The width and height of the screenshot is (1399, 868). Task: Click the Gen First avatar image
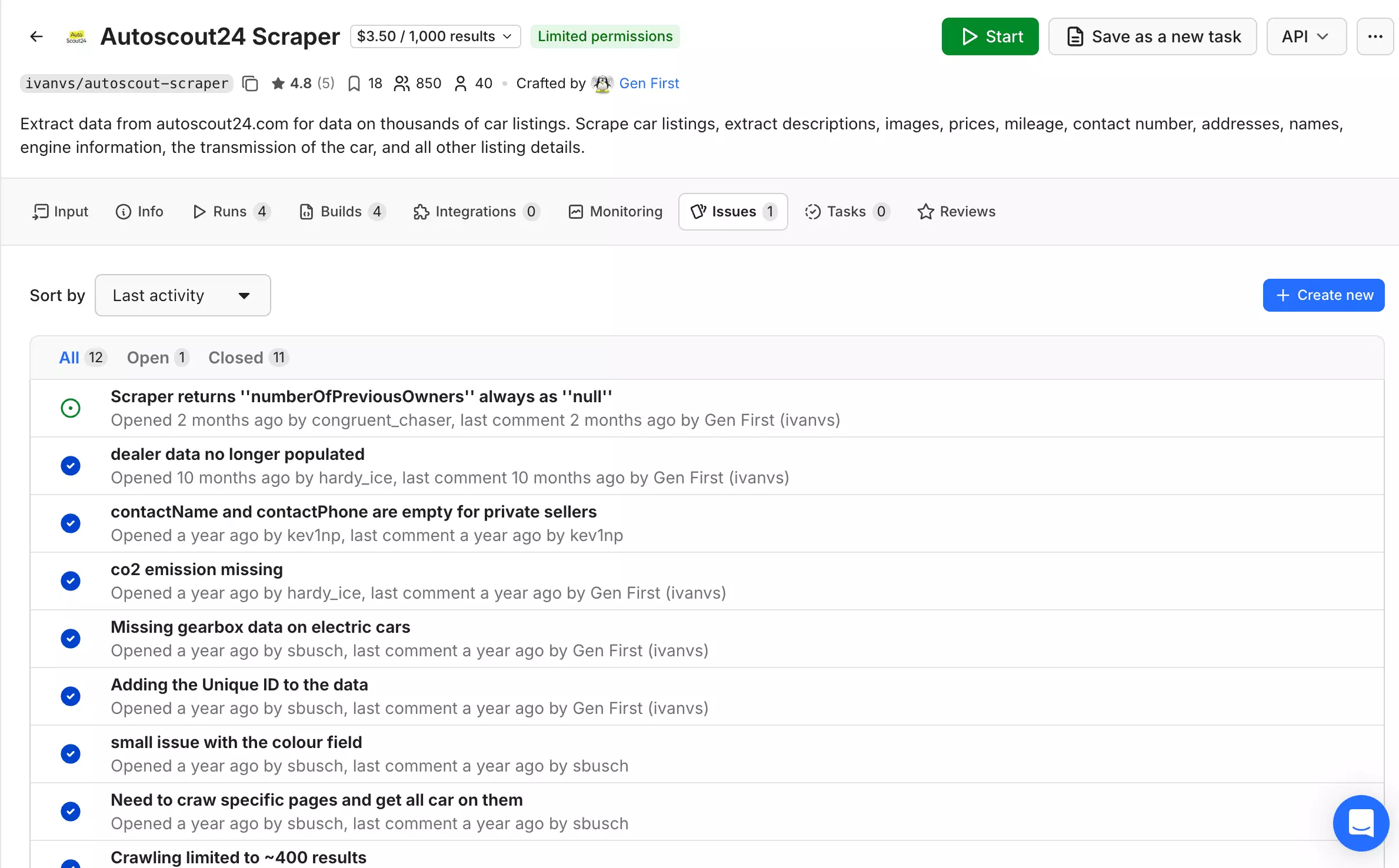(602, 84)
